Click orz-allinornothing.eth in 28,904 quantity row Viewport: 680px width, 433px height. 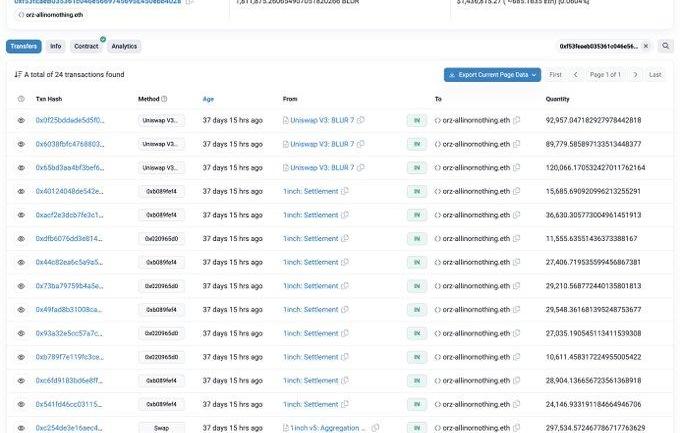[476, 381]
